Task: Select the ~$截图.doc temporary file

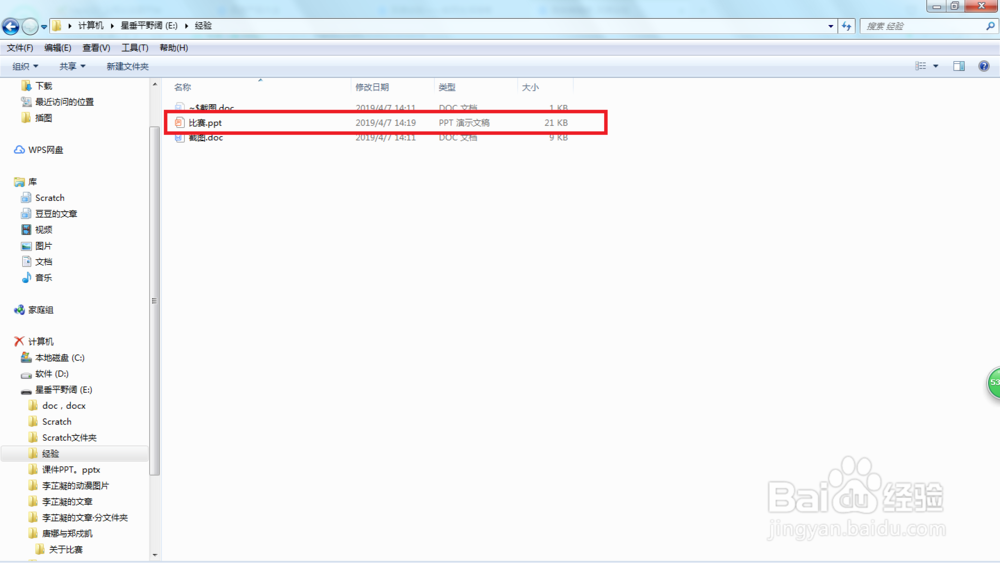Action: (x=211, y=108)
